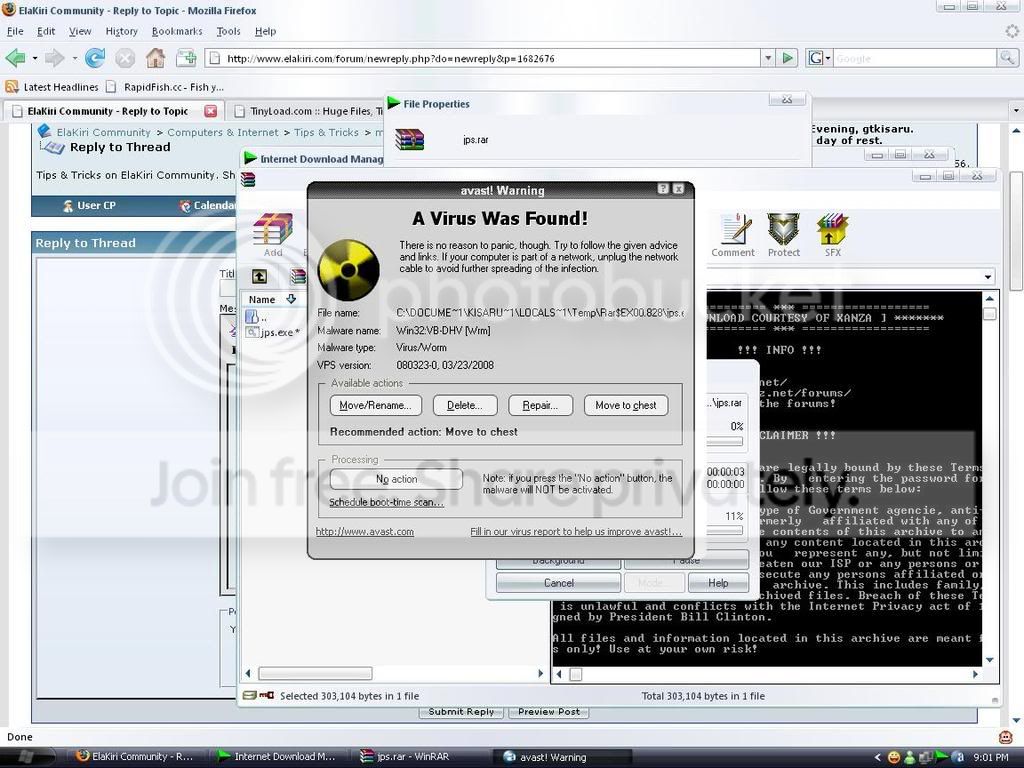1024x768 pixels.
Task: Click WinRAR SFX toolbar icon
Action: [833, 235]
